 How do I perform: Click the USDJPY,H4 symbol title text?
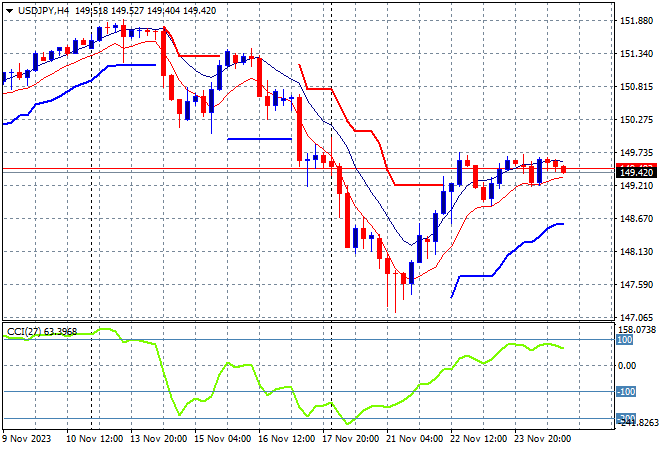[x=43, y=11]
